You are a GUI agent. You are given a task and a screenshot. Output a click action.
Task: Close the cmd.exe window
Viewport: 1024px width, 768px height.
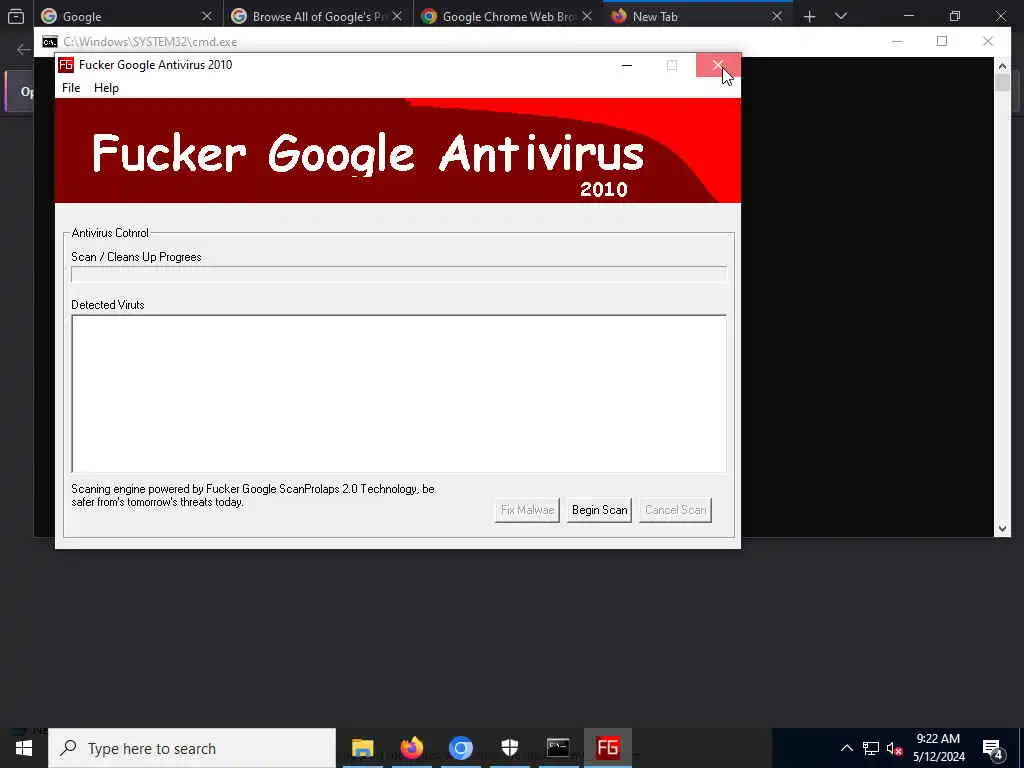click(x=987, y=41)
